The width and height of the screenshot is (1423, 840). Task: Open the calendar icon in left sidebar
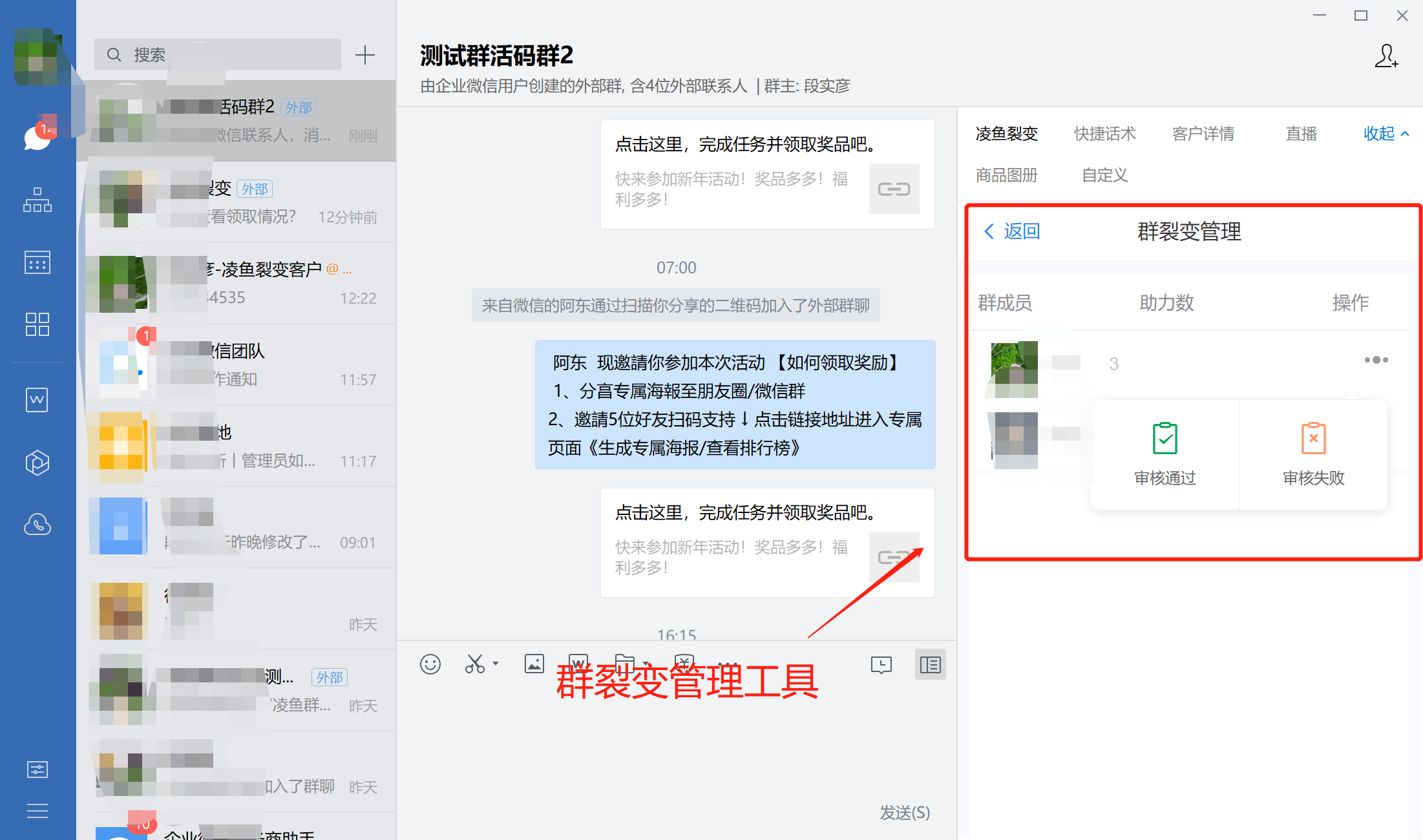point(37,262)
